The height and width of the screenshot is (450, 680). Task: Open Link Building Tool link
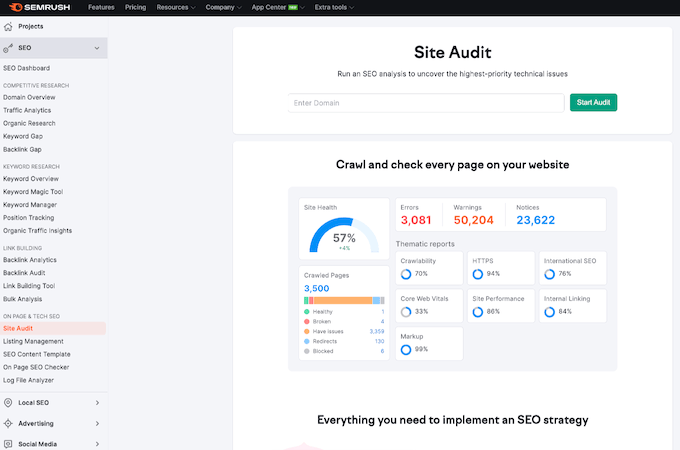point(29,286)
